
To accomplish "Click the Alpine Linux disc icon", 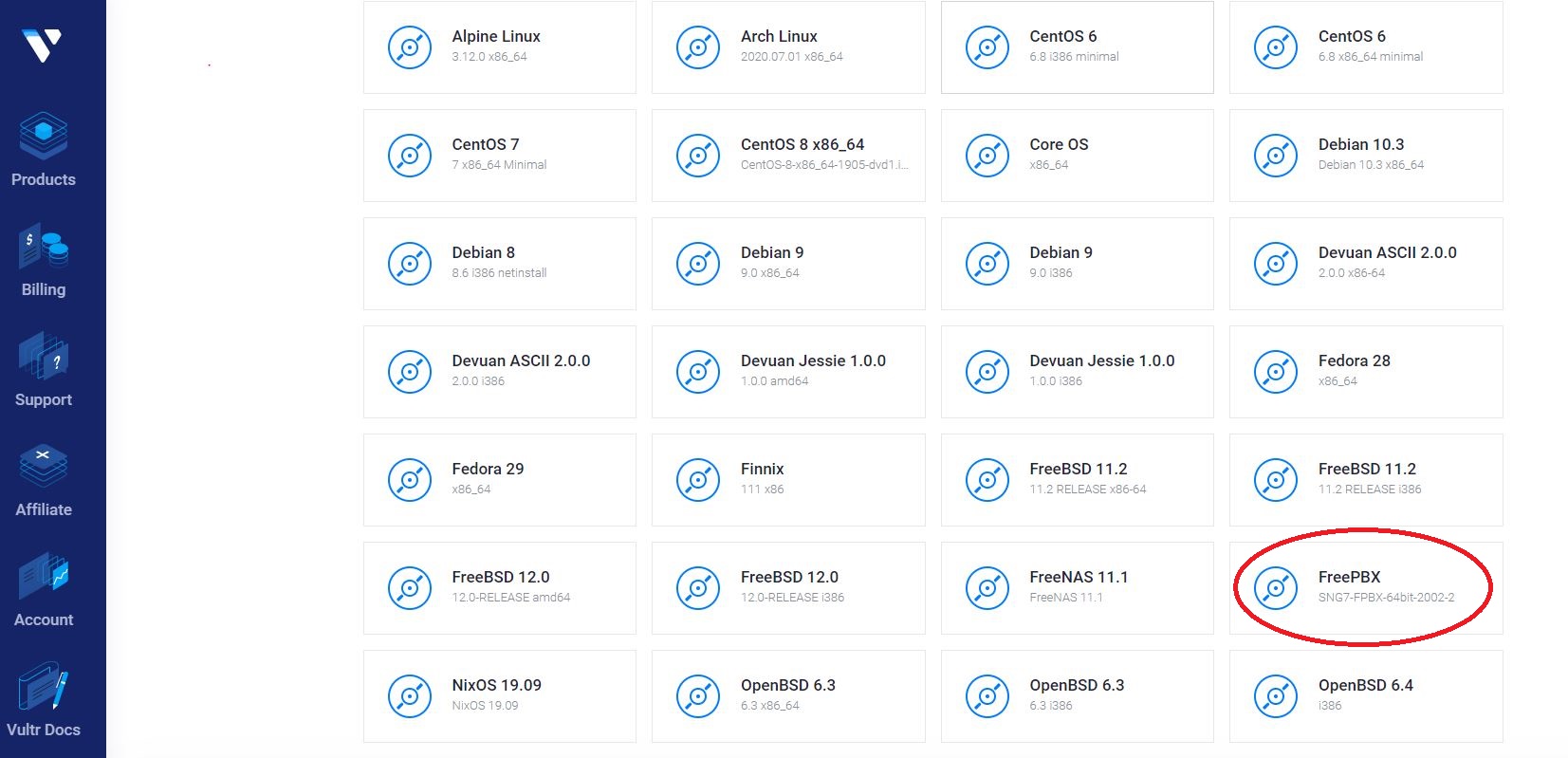I will coord(410,47).
